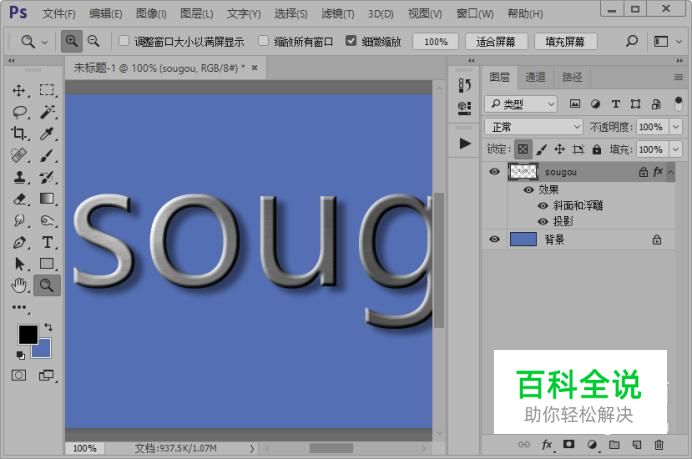Click the Fit Screen button
Screen dimensions: 692x459
(496, 41)
